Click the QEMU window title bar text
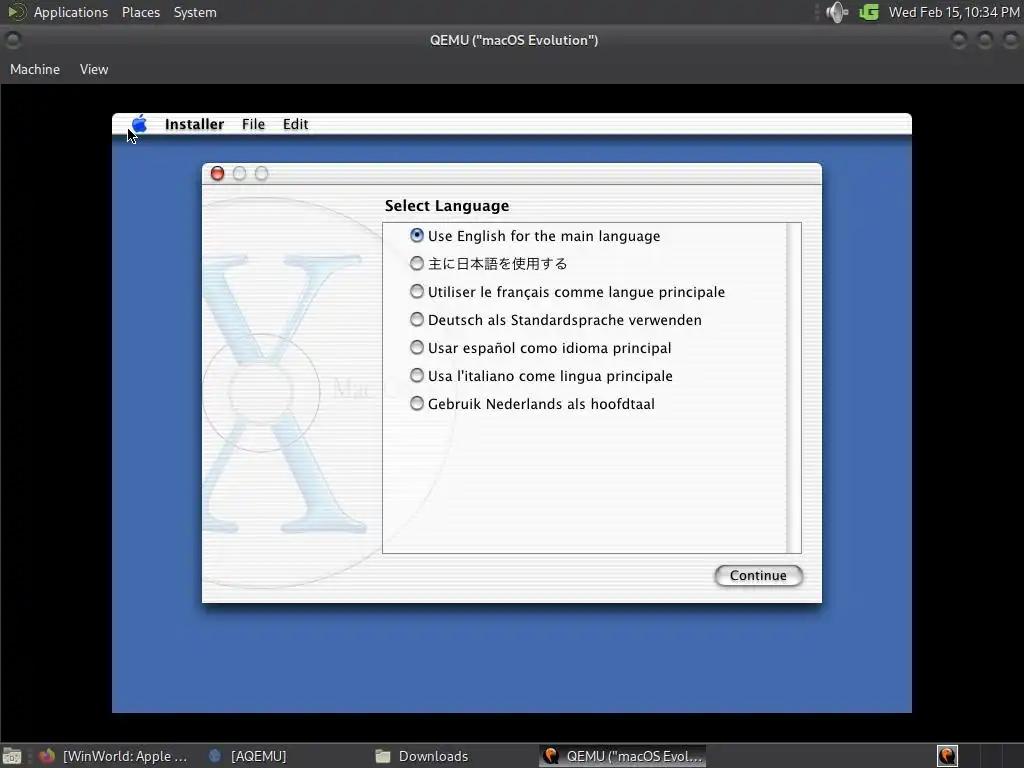The width and height of the screenshot is (1024, 768). pyautogui.click(x=514, y=40)
